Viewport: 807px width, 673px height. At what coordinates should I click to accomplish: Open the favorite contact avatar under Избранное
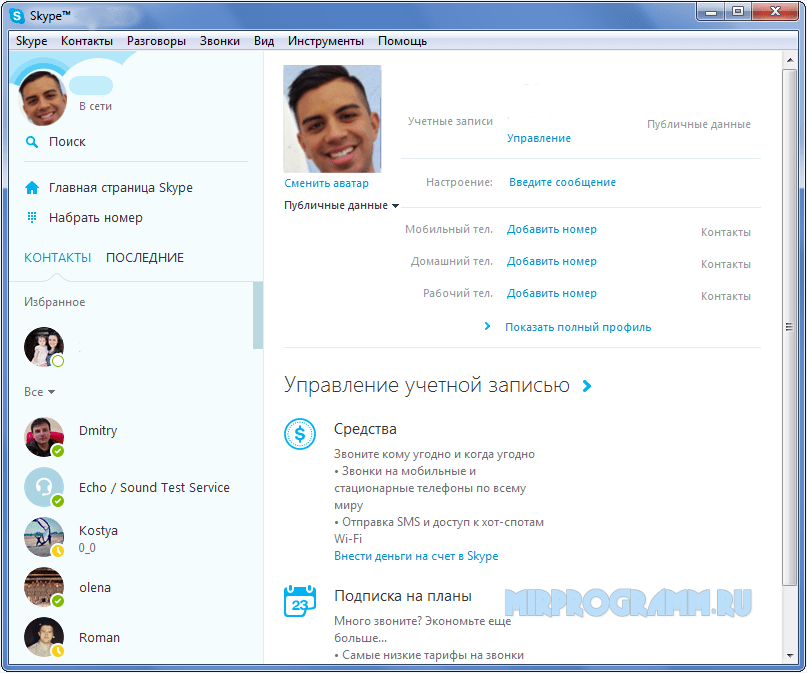(44, 347)
